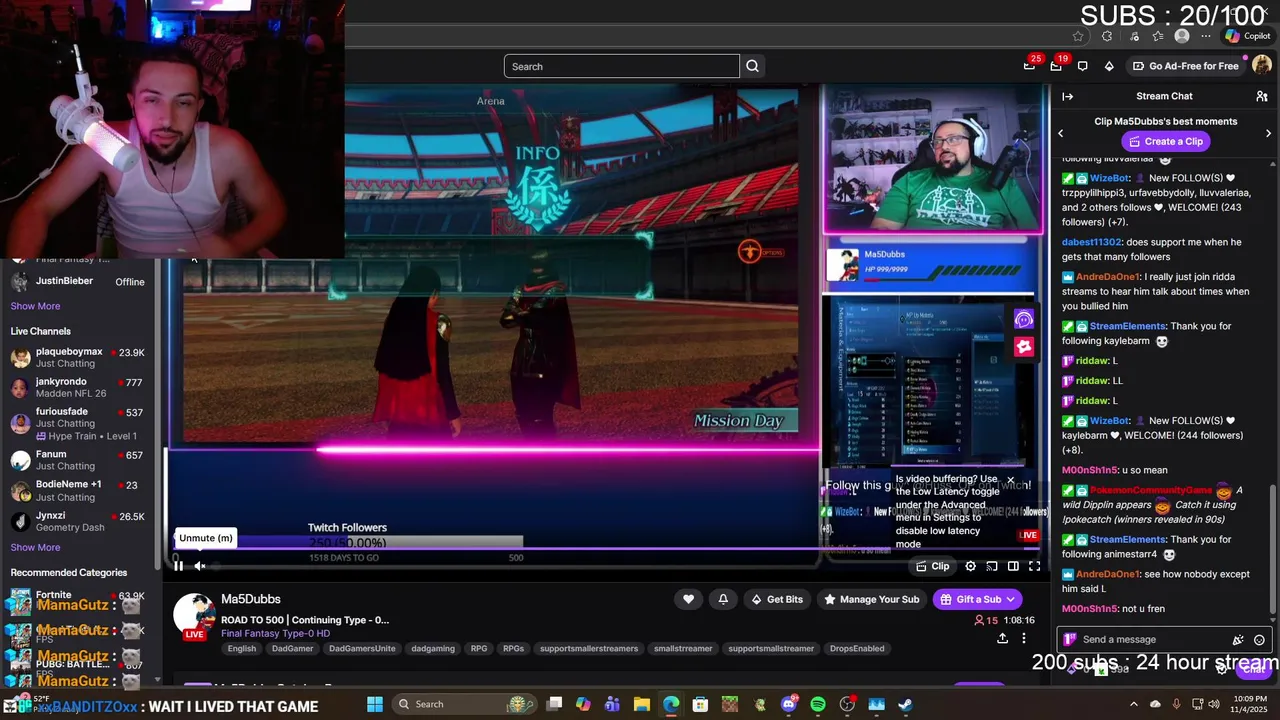The height and width of the screenshot is (720, 1280).
Task: Cast the stream using the cast icon
Action: 992,566
